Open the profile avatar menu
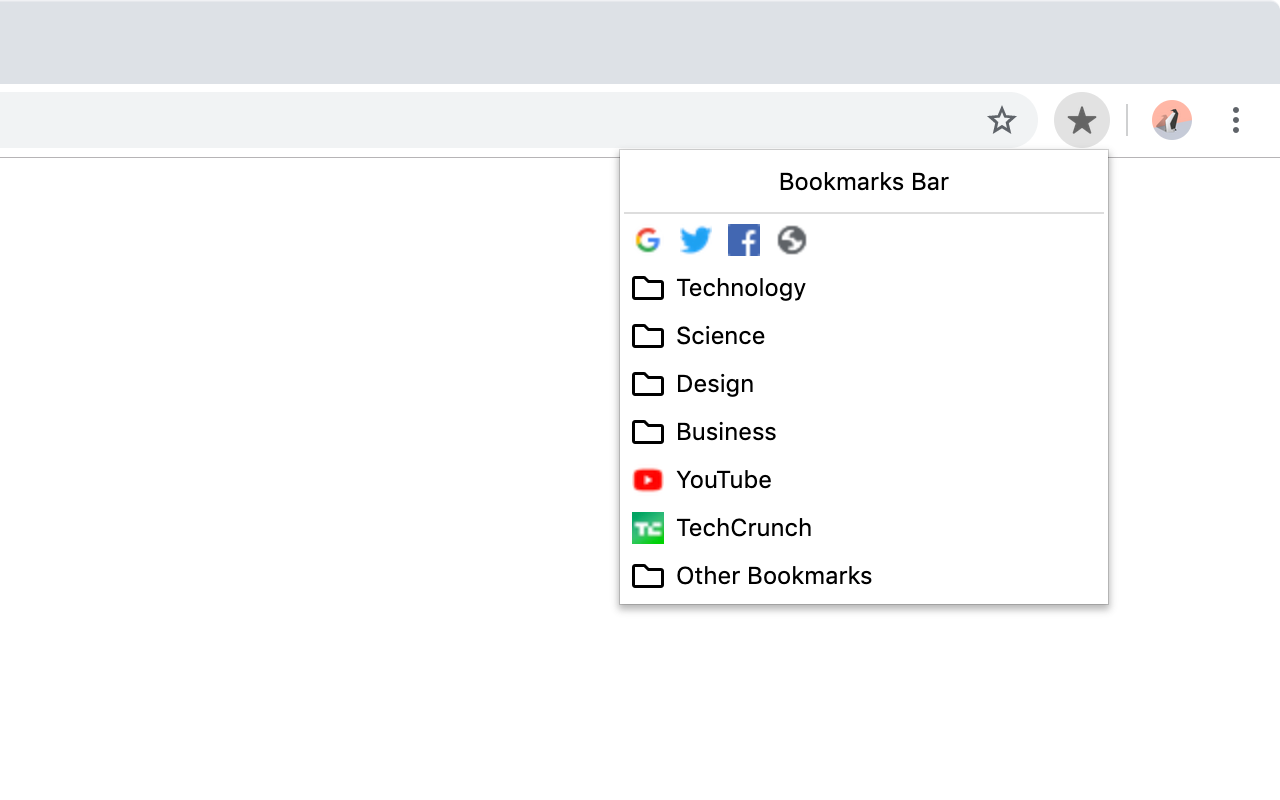This screenshot has height=800, width=1280. 1172,120
